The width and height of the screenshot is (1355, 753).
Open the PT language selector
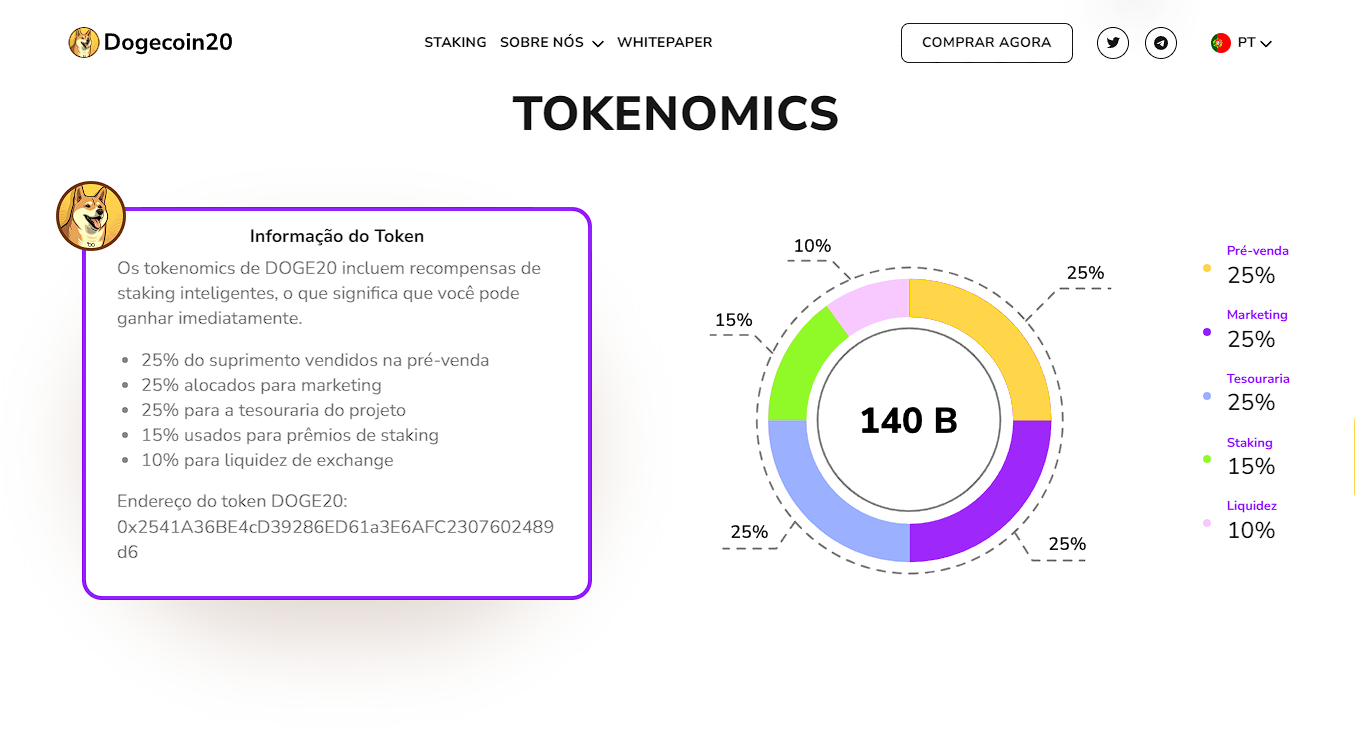coord(1243,43)
